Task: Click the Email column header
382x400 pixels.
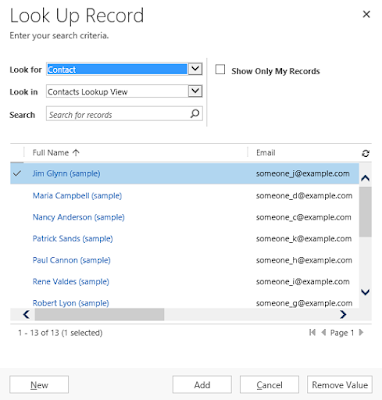Action: [x=266, y=153]
